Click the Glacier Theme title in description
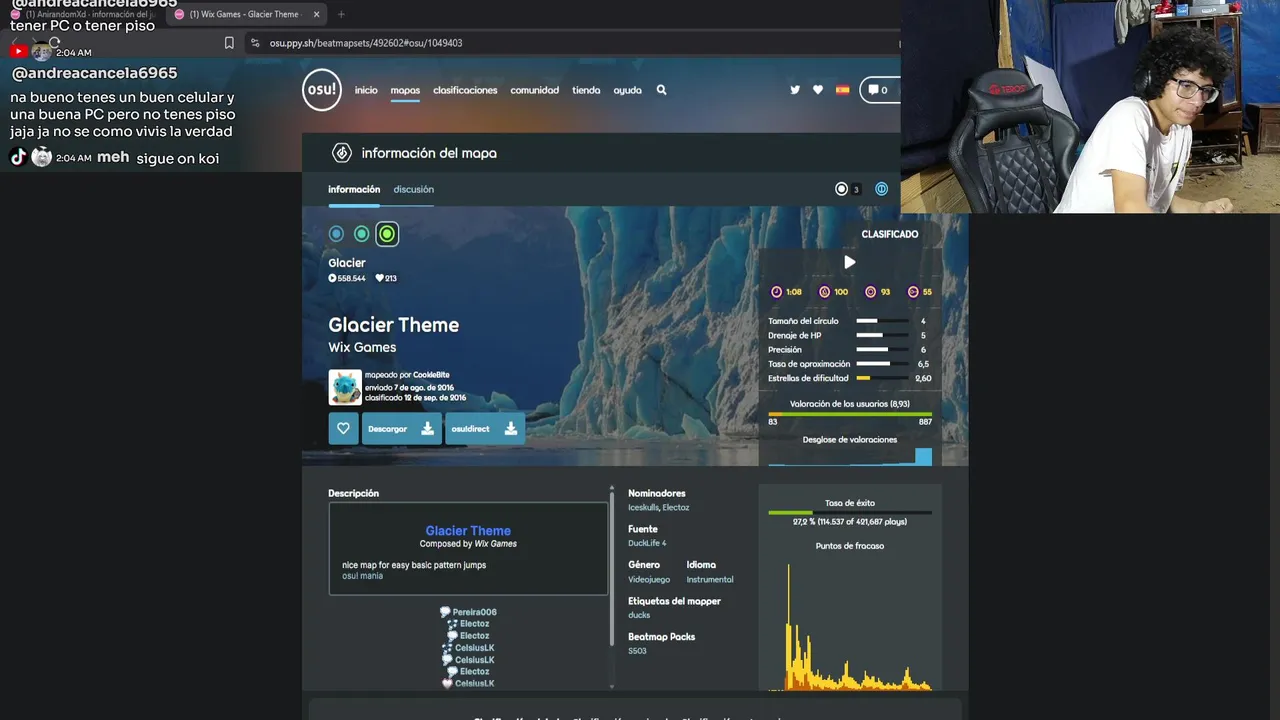 (x=468, y=531)
